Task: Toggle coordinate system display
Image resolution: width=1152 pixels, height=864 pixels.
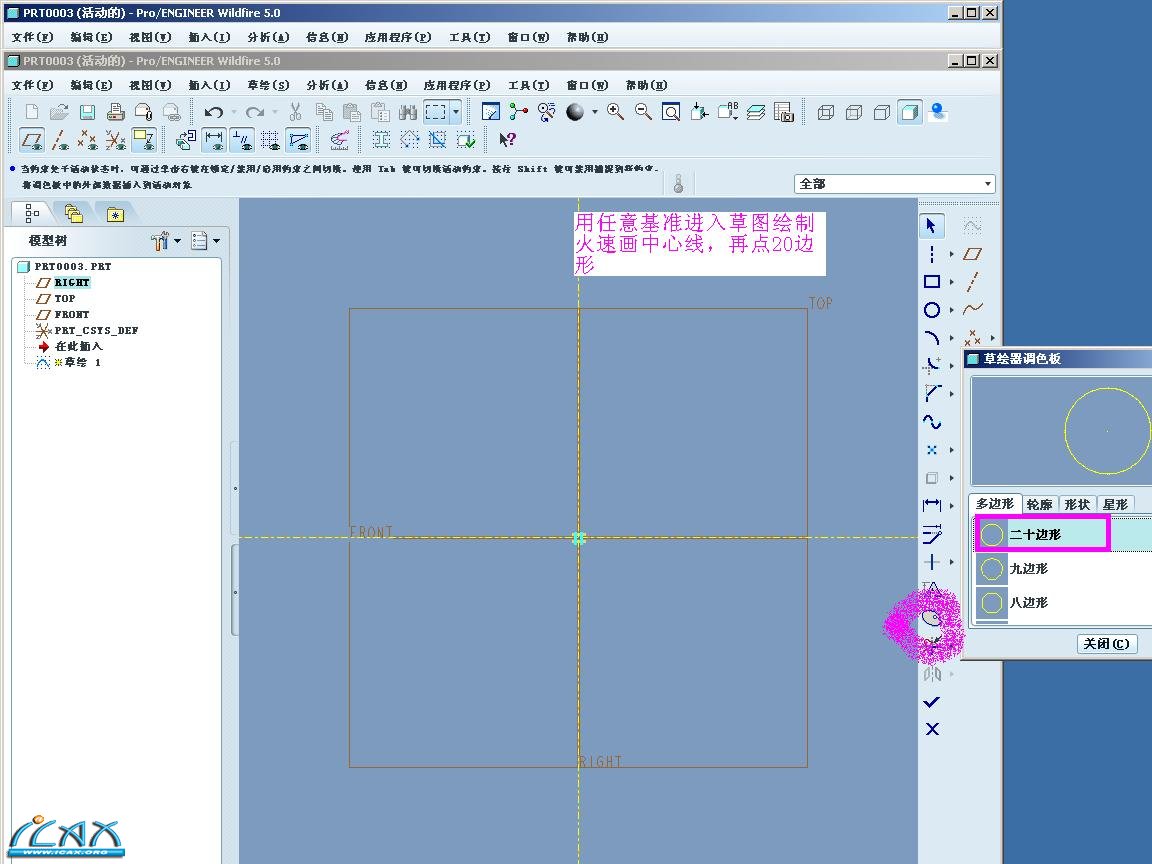Action: 115,140
